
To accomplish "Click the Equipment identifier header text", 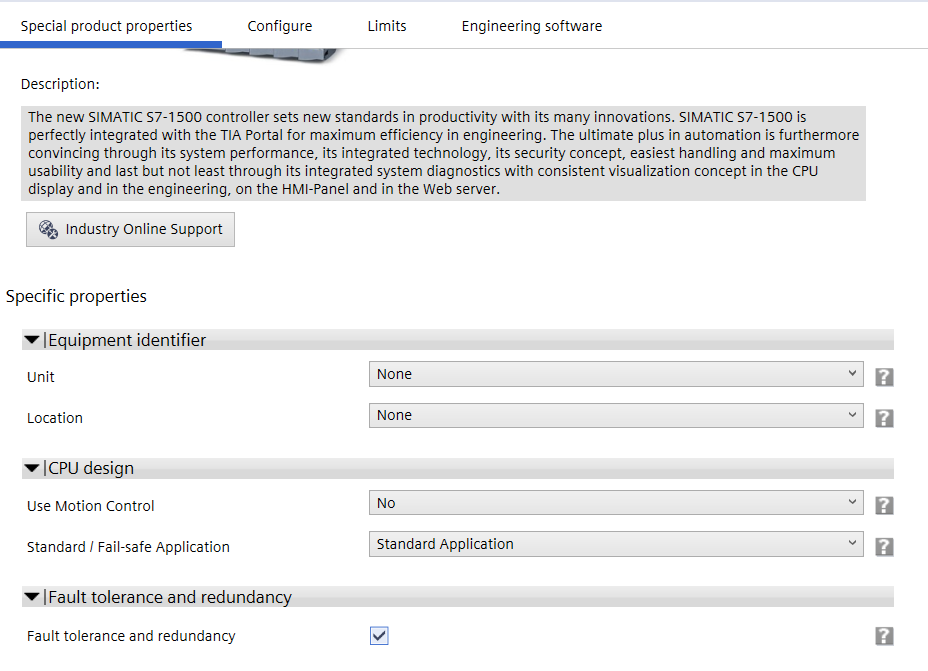I will click(127, 340).
